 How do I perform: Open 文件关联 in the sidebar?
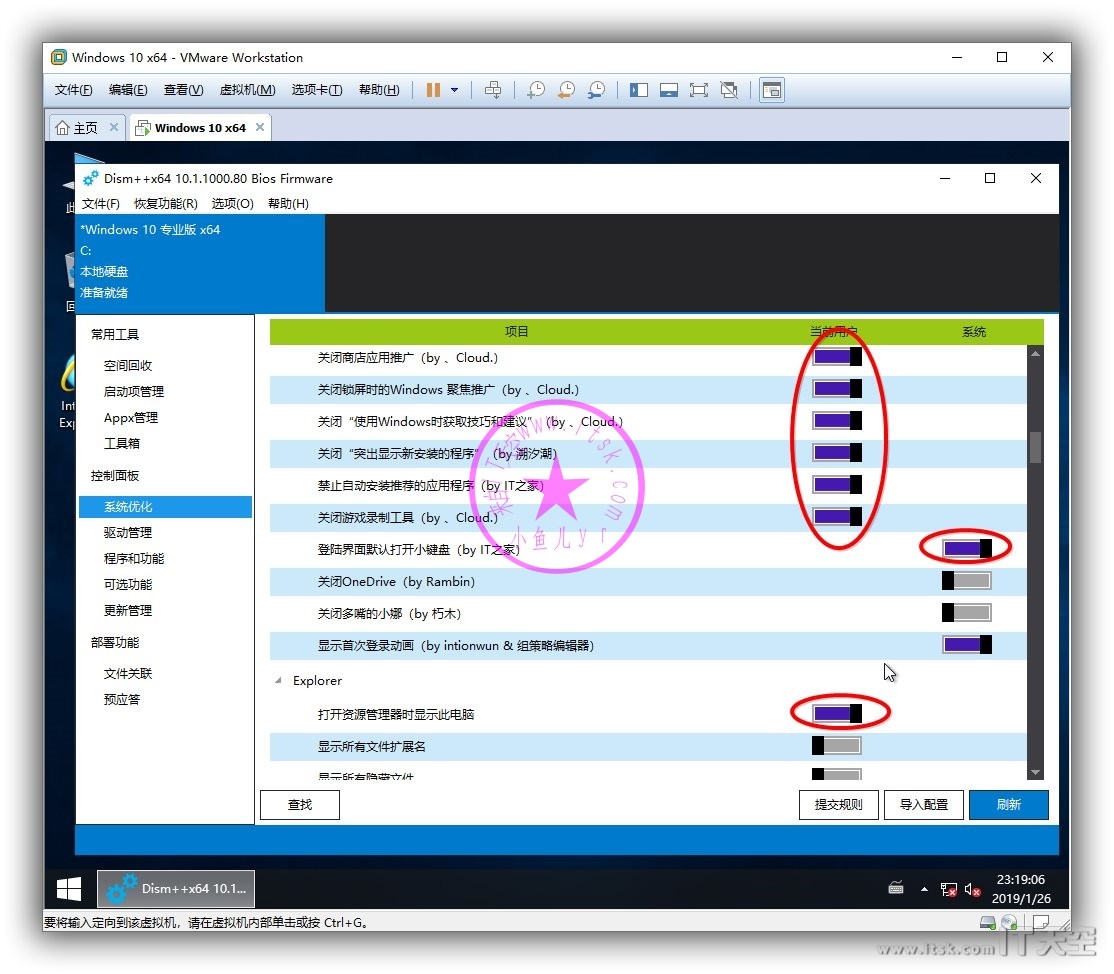[128, 673]
